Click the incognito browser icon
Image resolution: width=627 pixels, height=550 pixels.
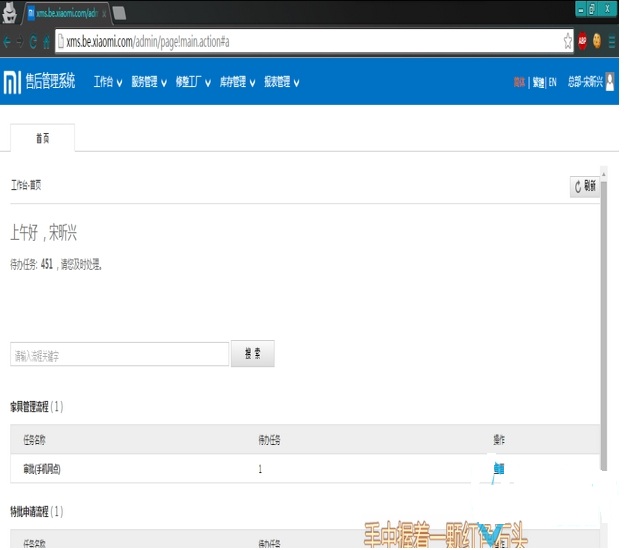click(x=10, y=12)
